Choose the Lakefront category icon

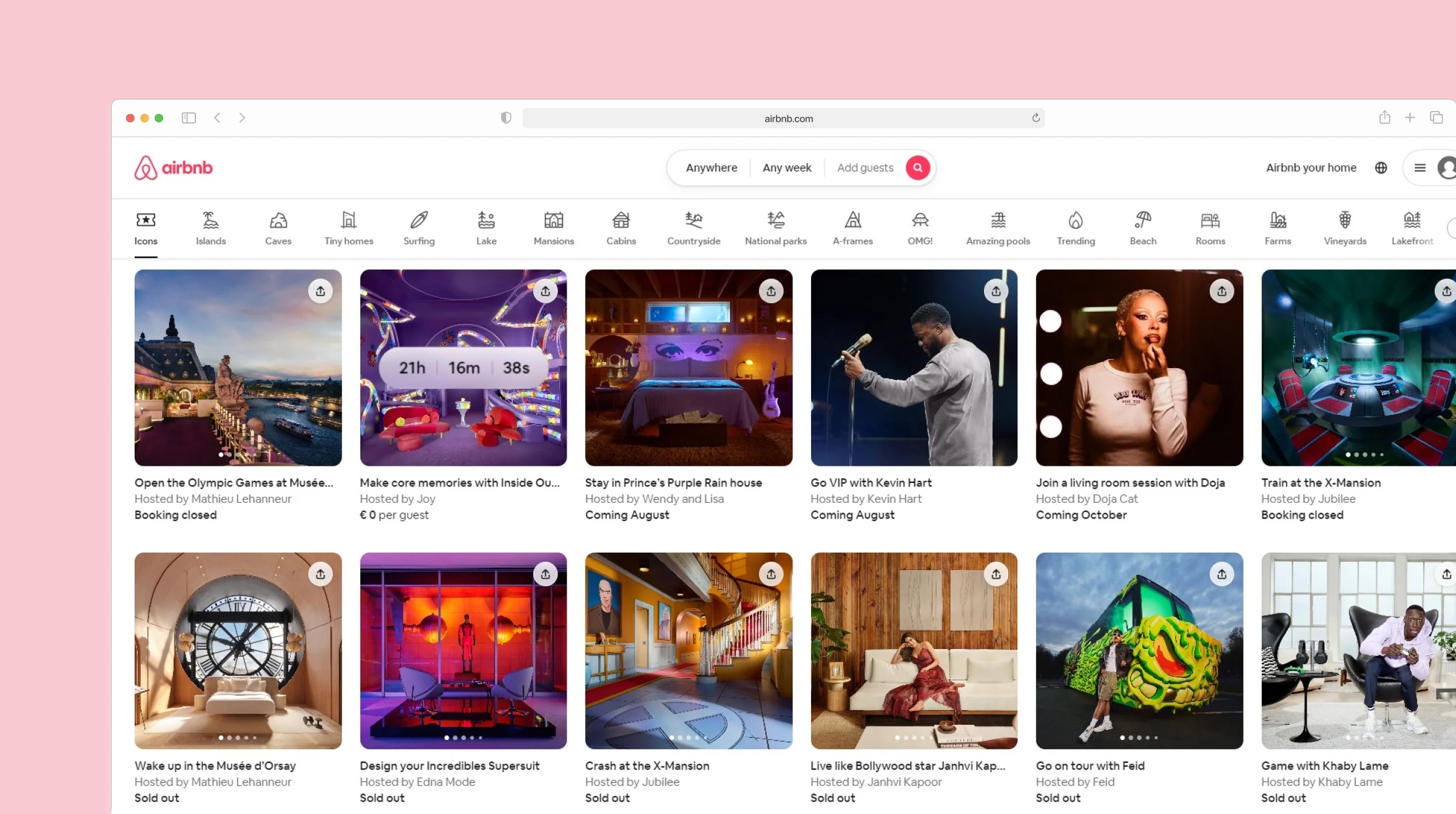pos(1412,220)
